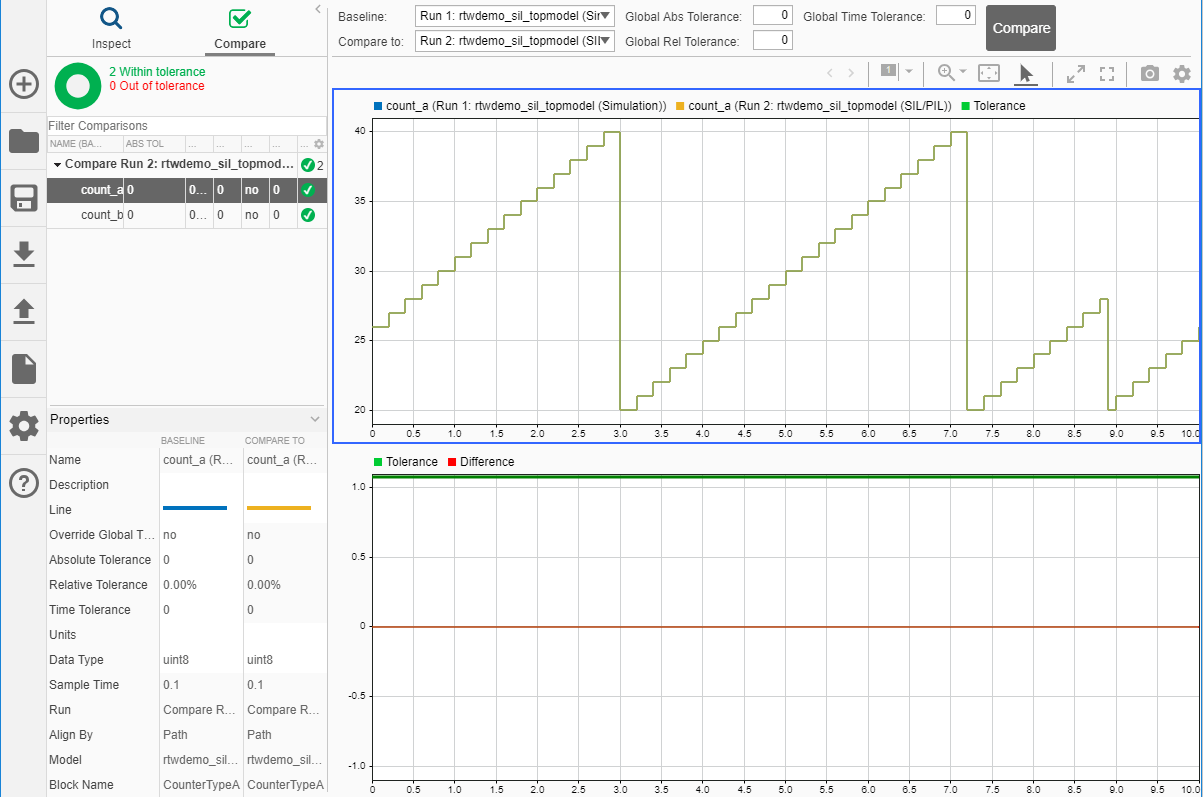Open the layout dropdown arrow
The height and width of the screenshot is (797, 1203).
click(909, 72)
